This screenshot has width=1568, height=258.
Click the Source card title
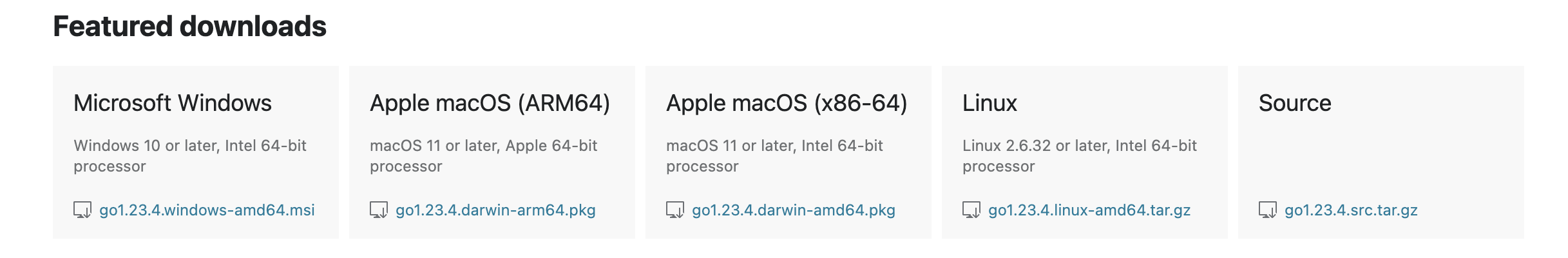[x=1295, y=103]
